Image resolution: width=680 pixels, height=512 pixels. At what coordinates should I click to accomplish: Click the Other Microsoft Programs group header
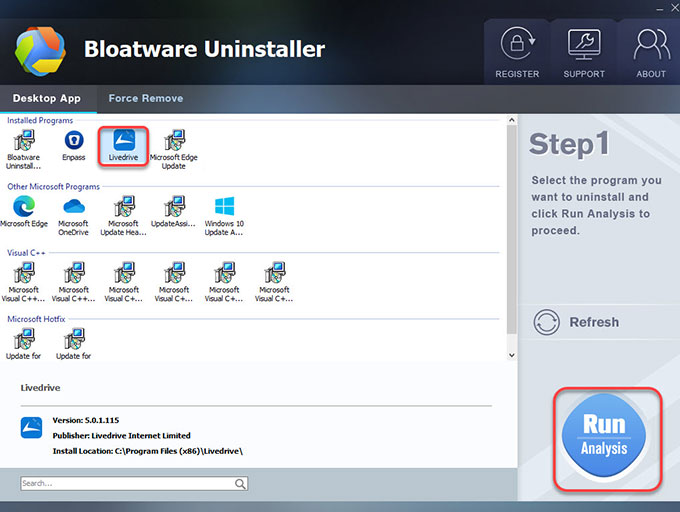tap(53, 187)
